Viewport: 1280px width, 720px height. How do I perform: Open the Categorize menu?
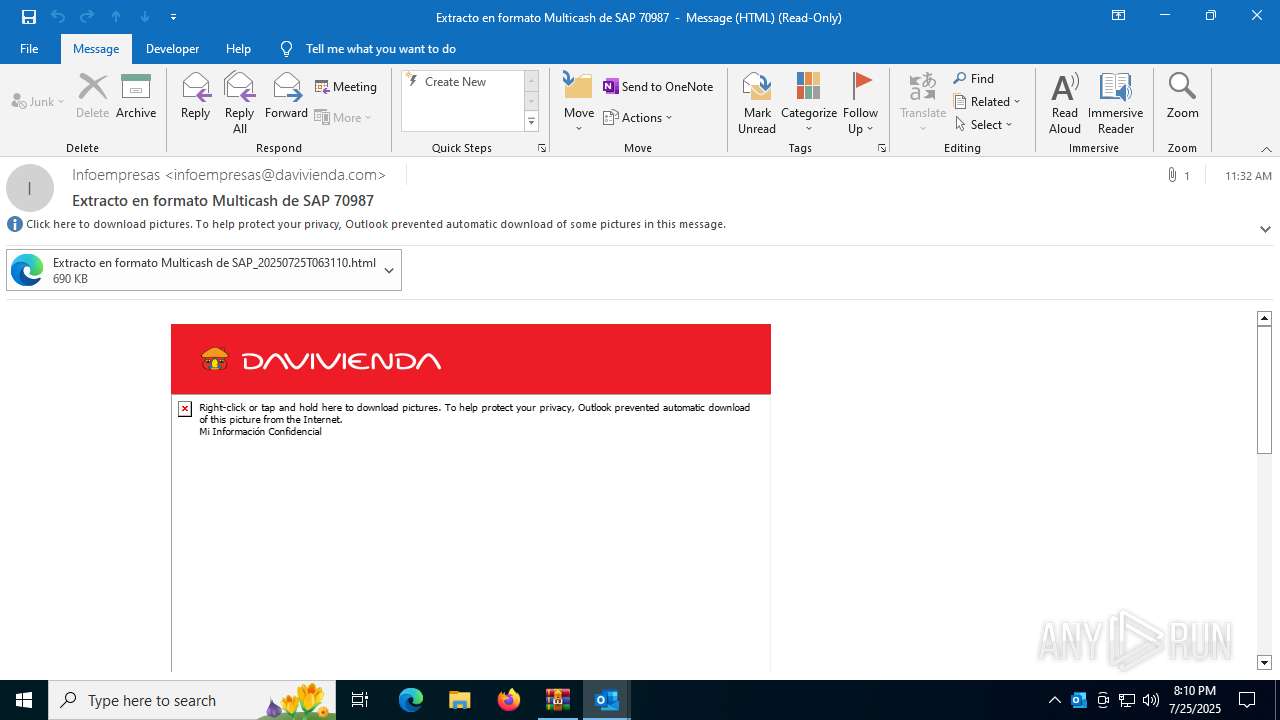tap(808, 102)
